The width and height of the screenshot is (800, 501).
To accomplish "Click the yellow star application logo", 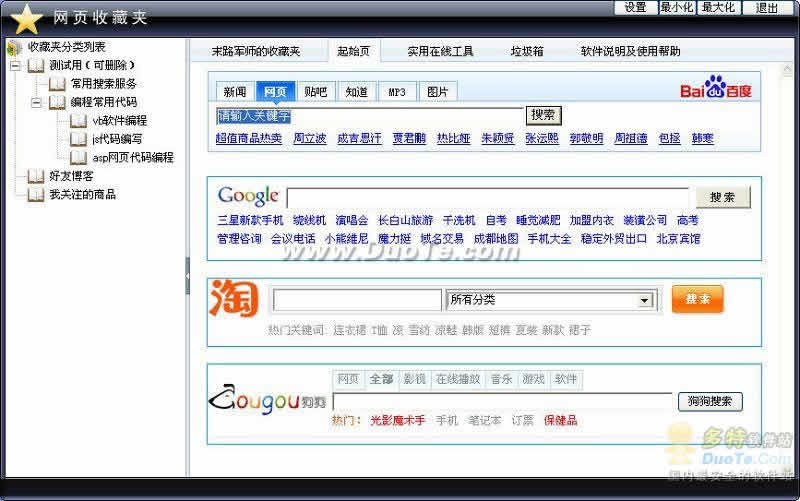I will pos(27,19).
